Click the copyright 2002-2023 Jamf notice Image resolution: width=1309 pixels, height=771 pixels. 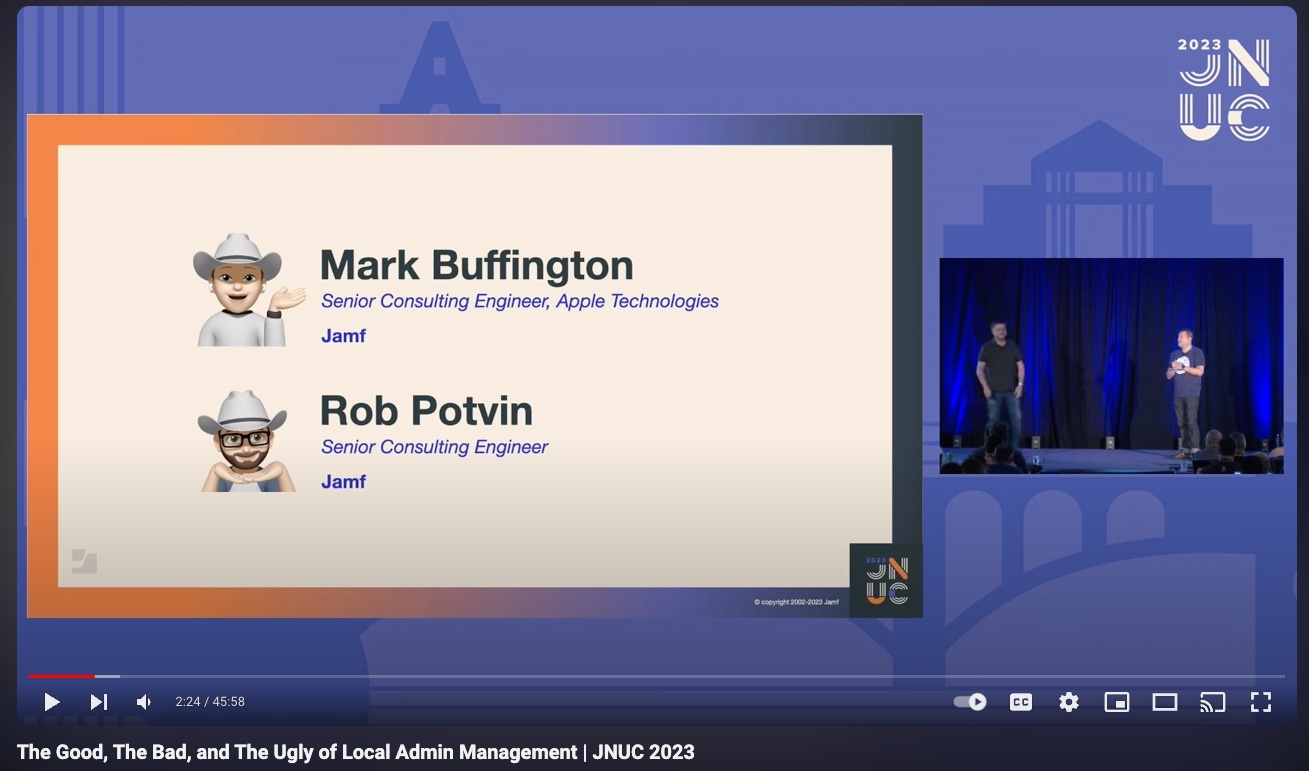pyautogui.click(x=796, y=602)
